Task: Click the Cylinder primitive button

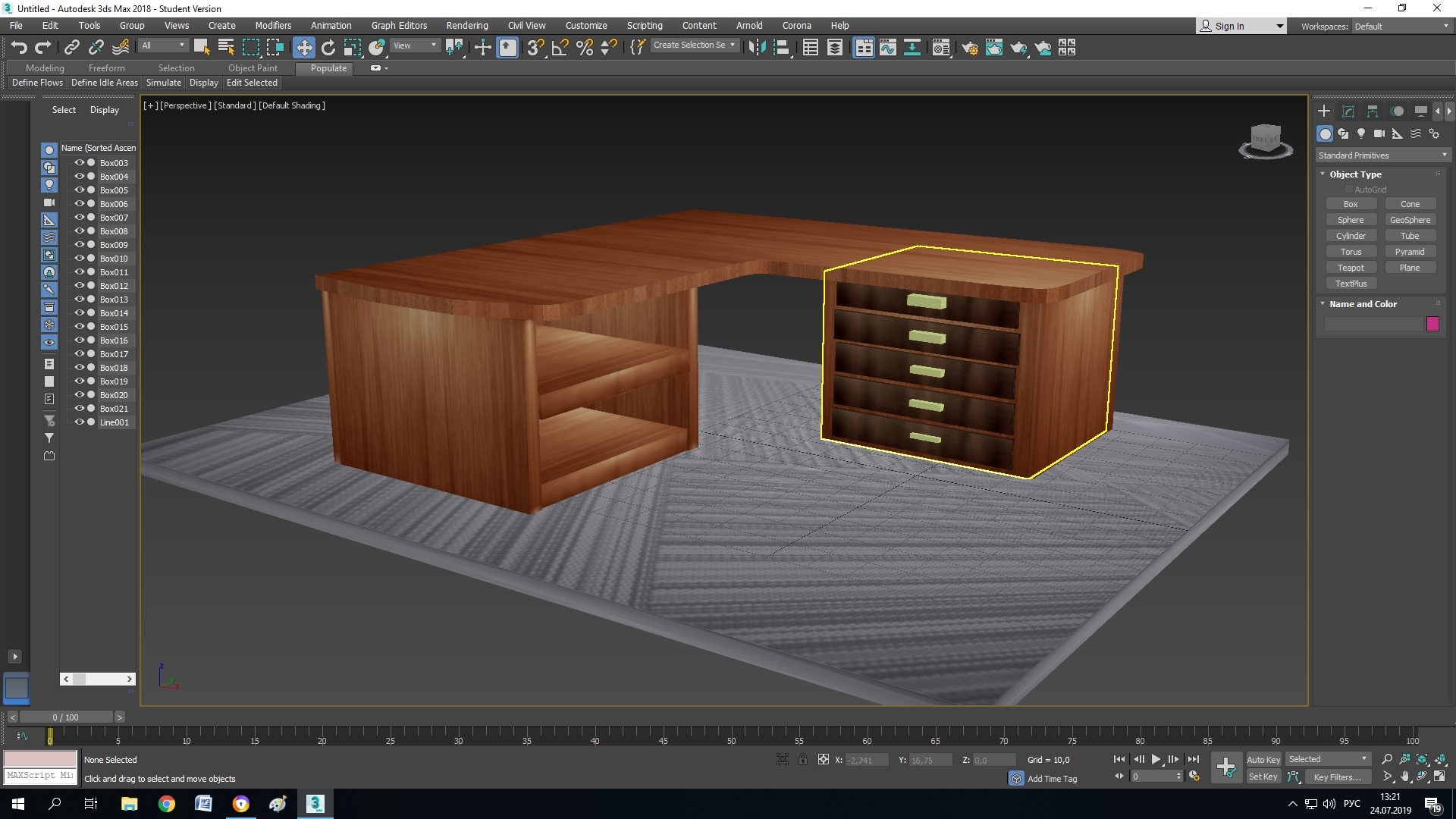Action: click(x=1351, y=236)
